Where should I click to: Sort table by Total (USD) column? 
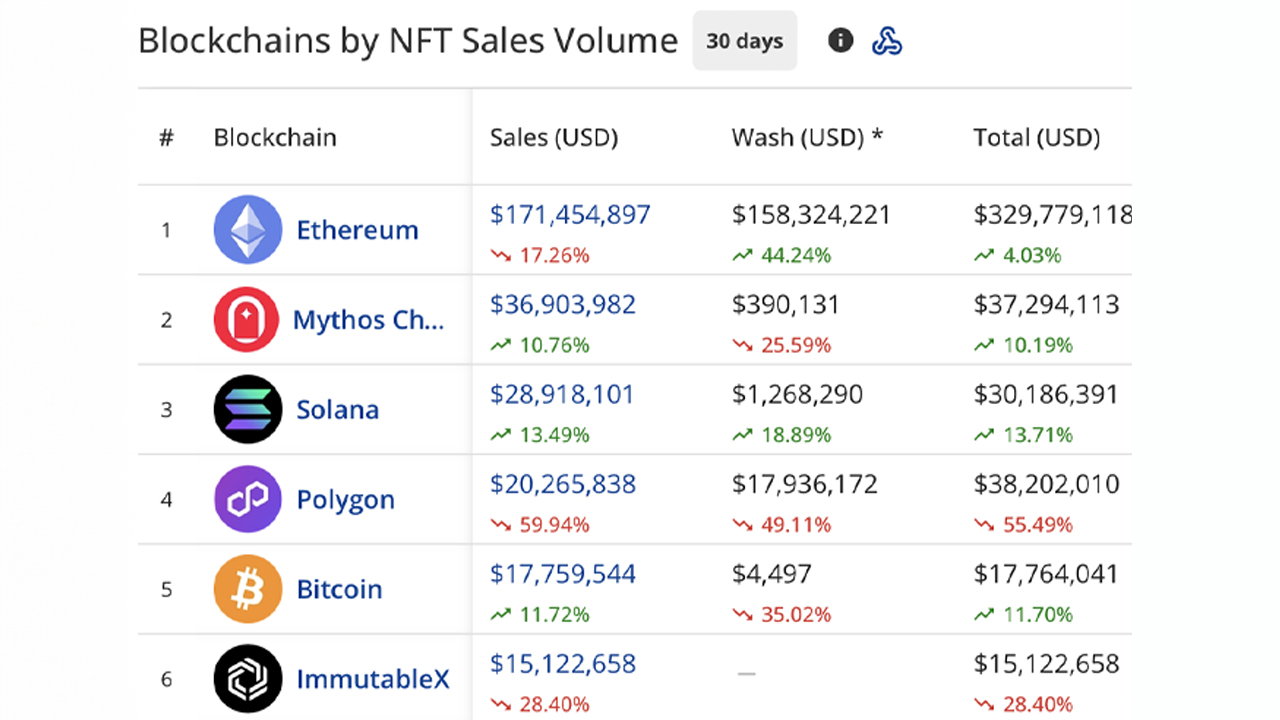click(1036, 137)
